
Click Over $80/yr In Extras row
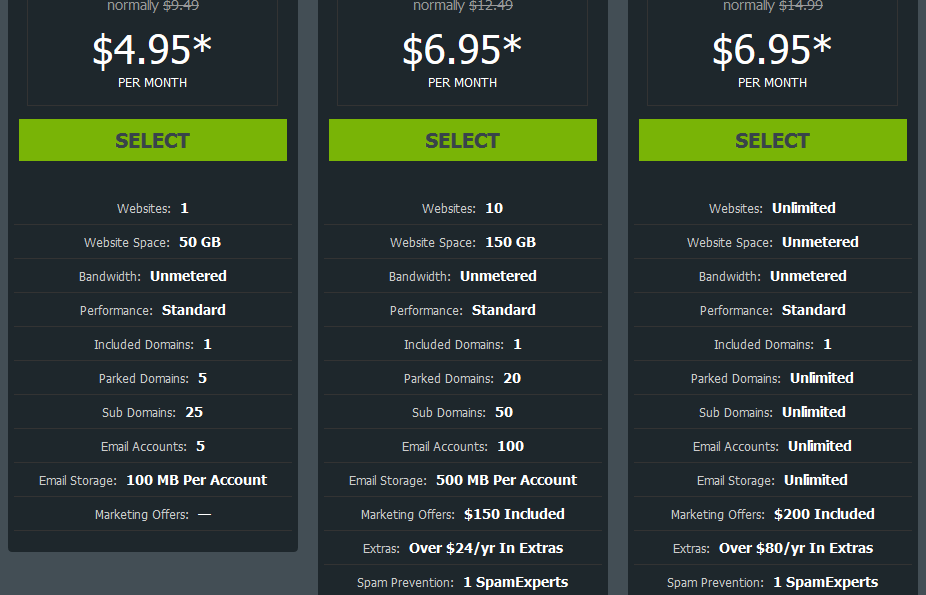click(x=773, y=548)
